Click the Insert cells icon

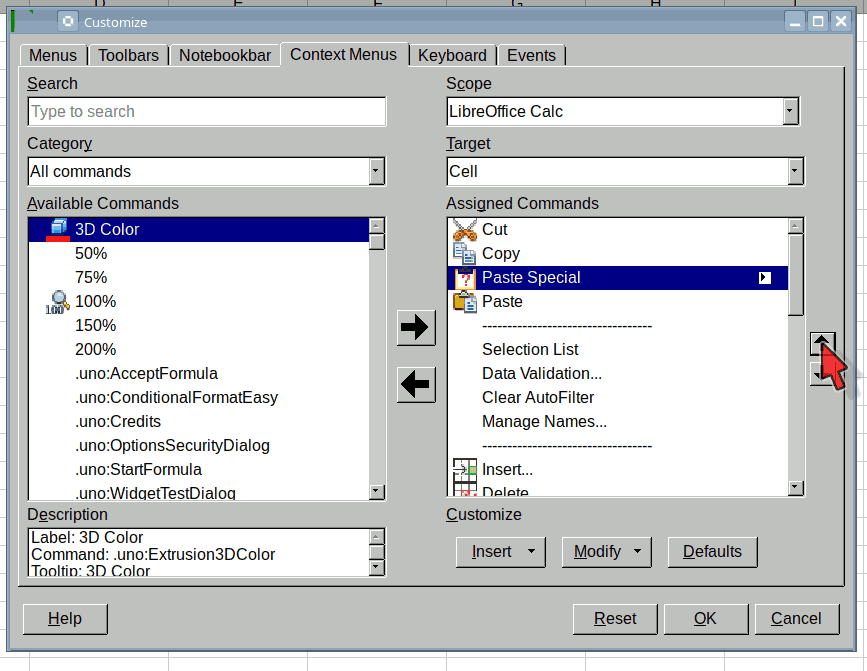point(464,469)
